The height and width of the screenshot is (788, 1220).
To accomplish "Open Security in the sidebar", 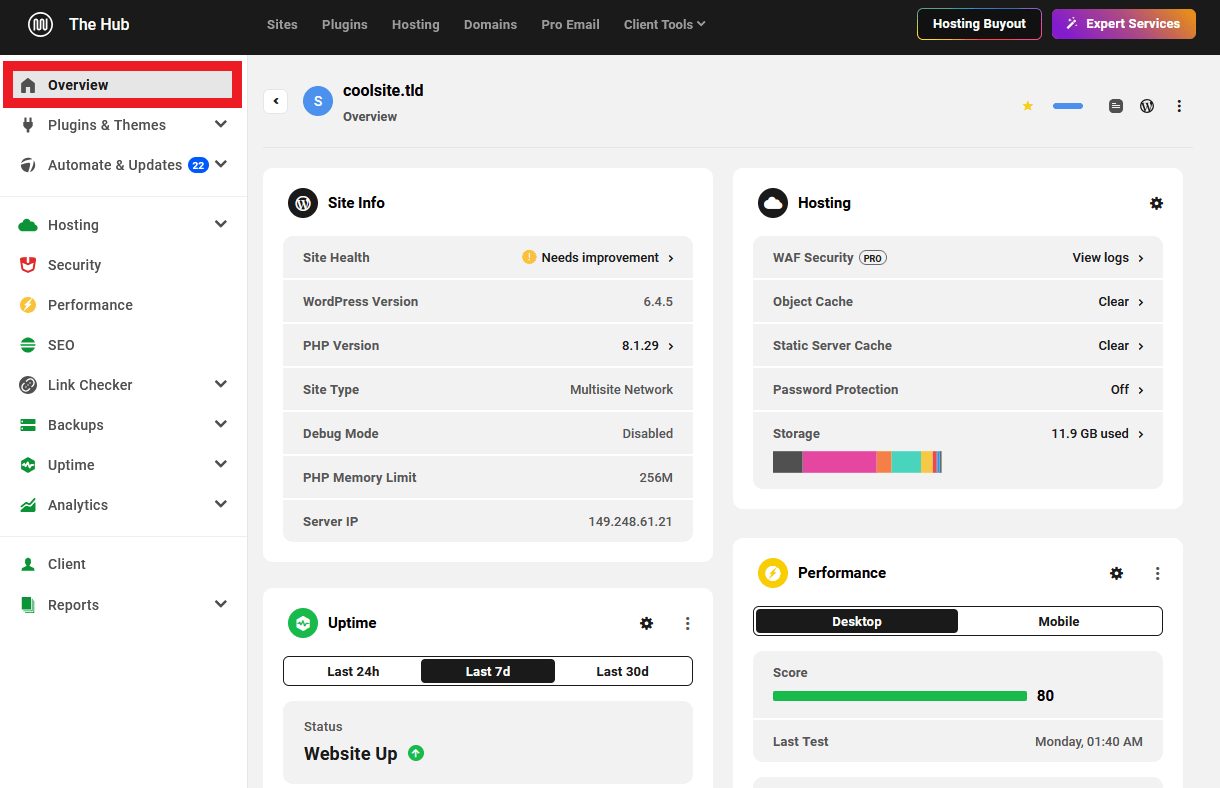I will pyautogui.click(x=74, y=265).
